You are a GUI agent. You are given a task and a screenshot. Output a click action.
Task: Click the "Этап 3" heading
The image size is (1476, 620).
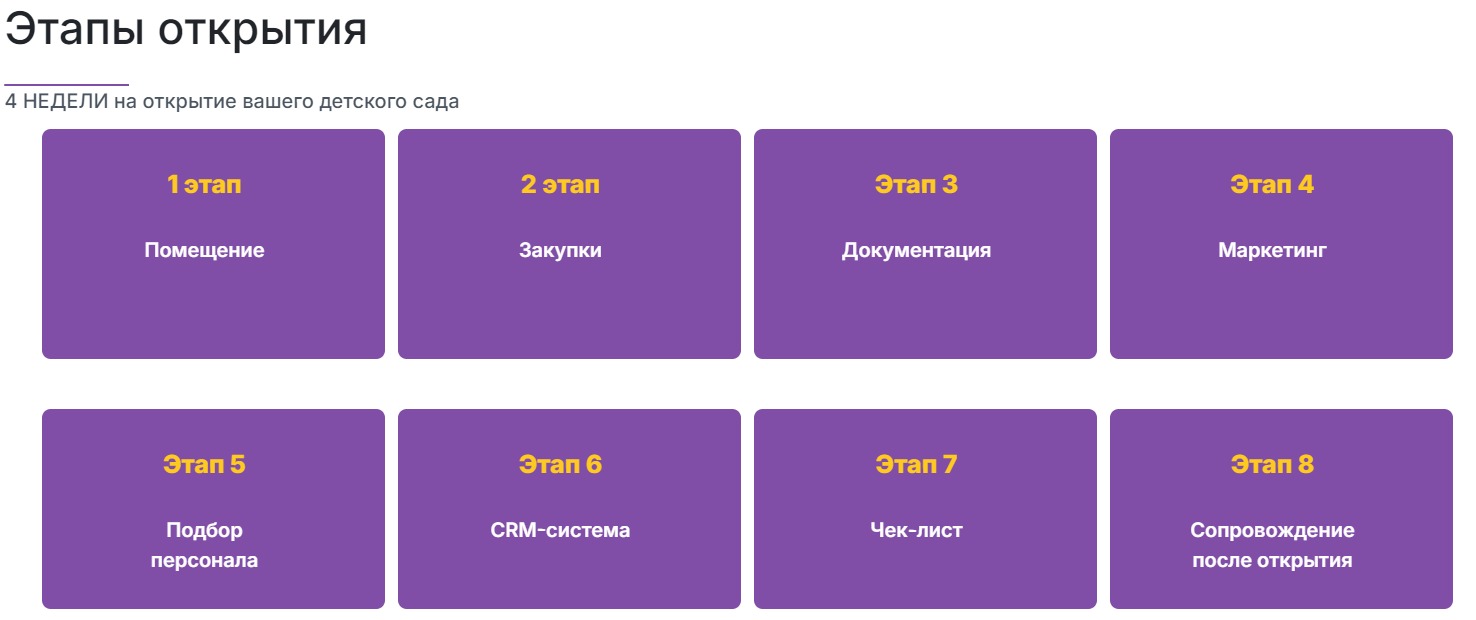click(x=916, y=185)
